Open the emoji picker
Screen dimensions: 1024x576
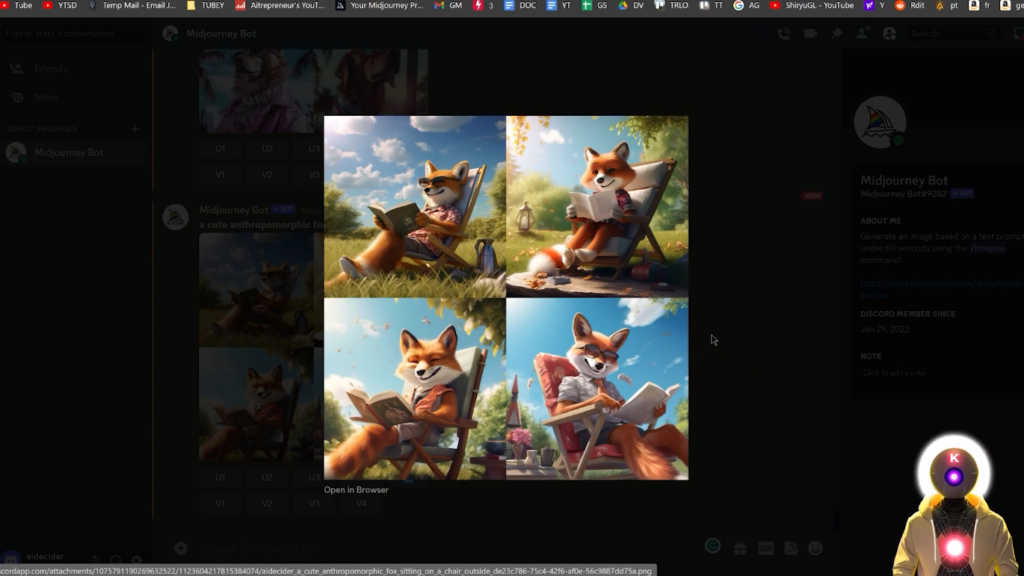(x=815, y=549)
